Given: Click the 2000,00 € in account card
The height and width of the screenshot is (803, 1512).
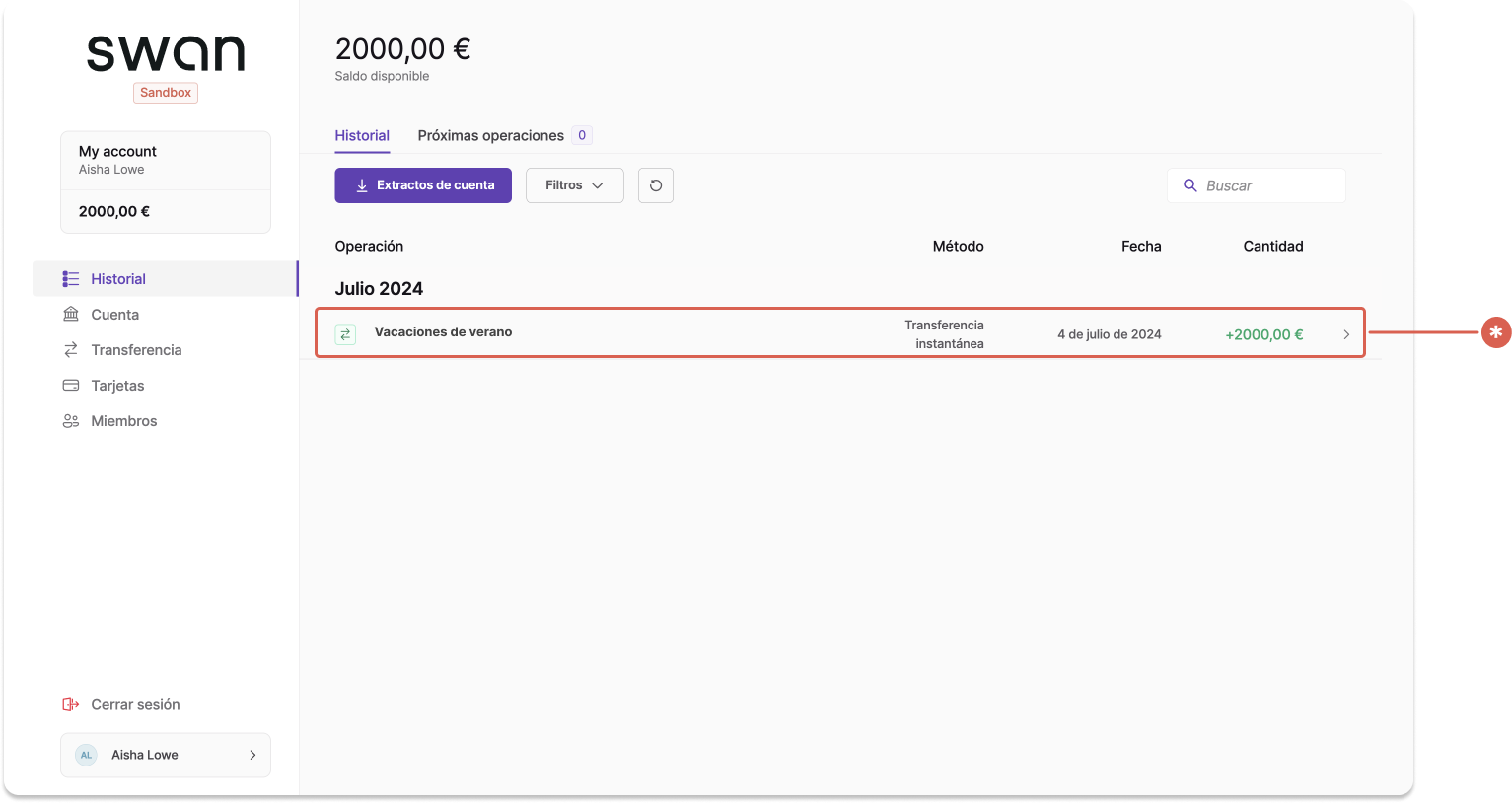Looking at the screenshot, I should click(x=114, y=211).
